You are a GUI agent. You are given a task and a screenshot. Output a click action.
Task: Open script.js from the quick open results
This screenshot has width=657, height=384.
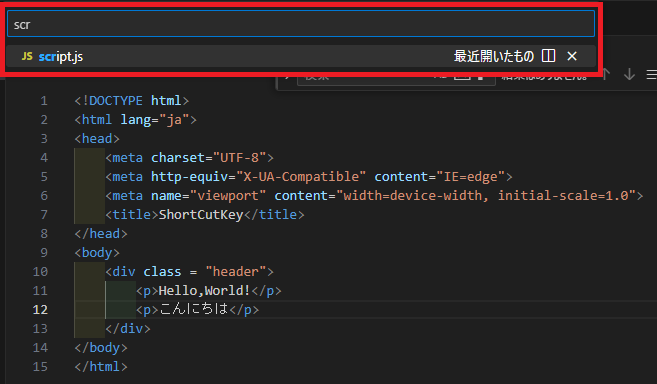click(301, 56)
